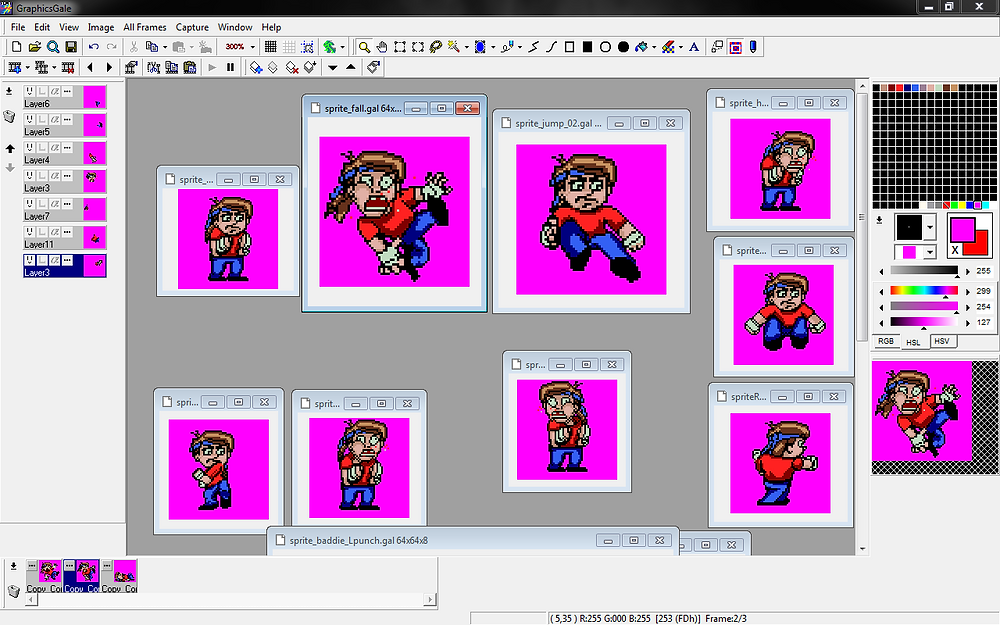Switch to the RGB color tab
This screenshot has height=625, width=1000.
pos(886,341)
